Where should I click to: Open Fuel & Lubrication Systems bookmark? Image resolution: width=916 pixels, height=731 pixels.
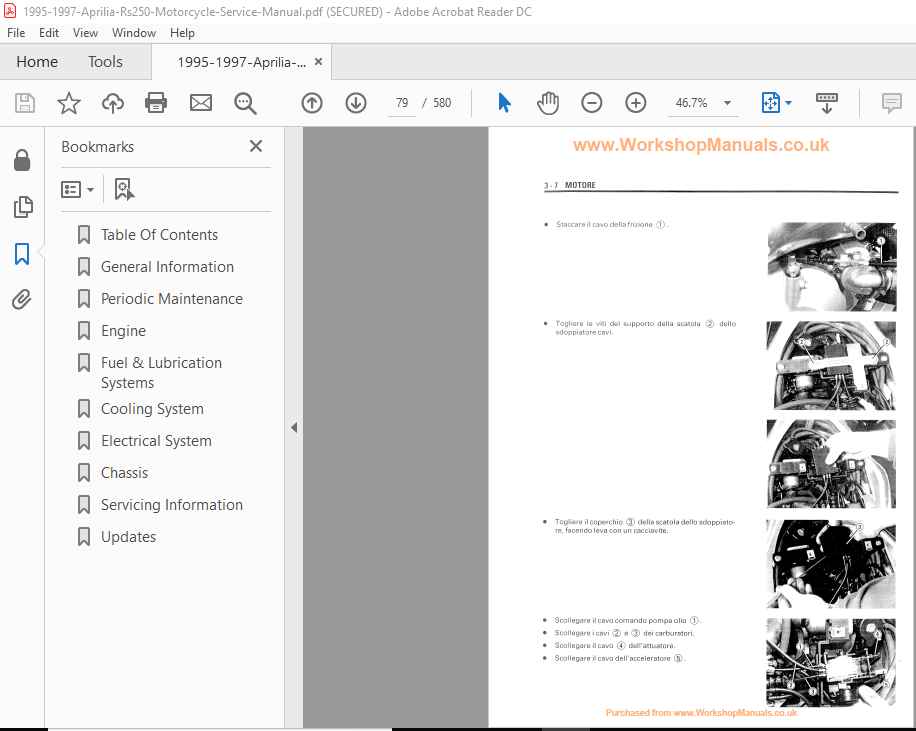tap(161, 373)
